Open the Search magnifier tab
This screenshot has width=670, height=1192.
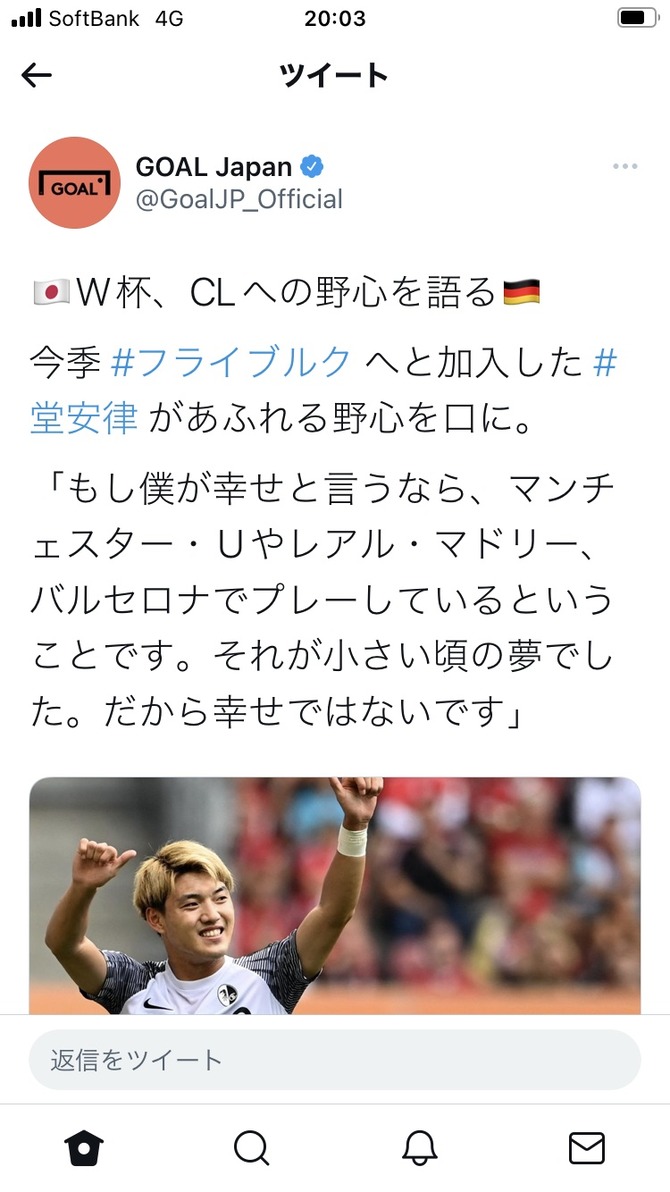251,1148
